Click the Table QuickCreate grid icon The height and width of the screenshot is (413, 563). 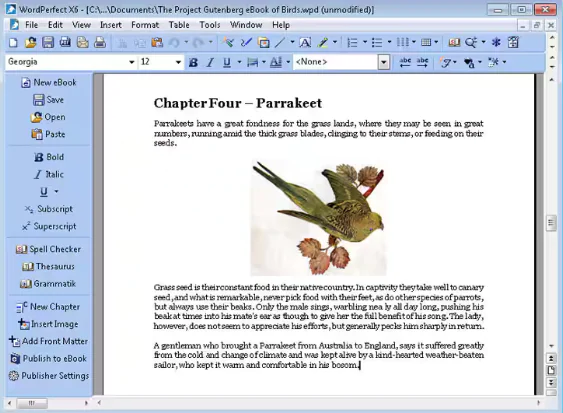click(x=426, y=42)
